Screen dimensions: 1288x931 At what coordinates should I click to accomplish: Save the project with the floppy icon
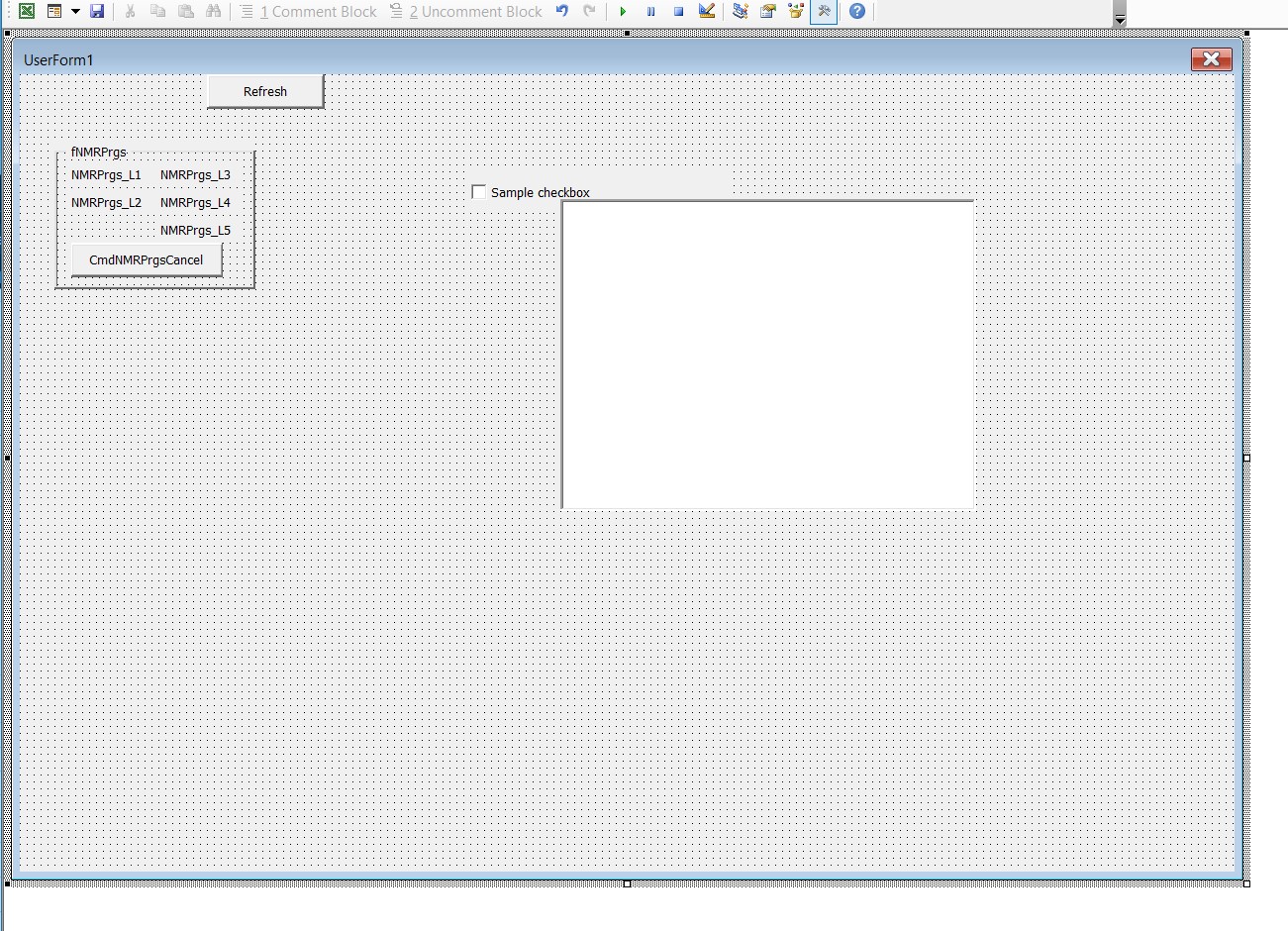tap(97, 12)
